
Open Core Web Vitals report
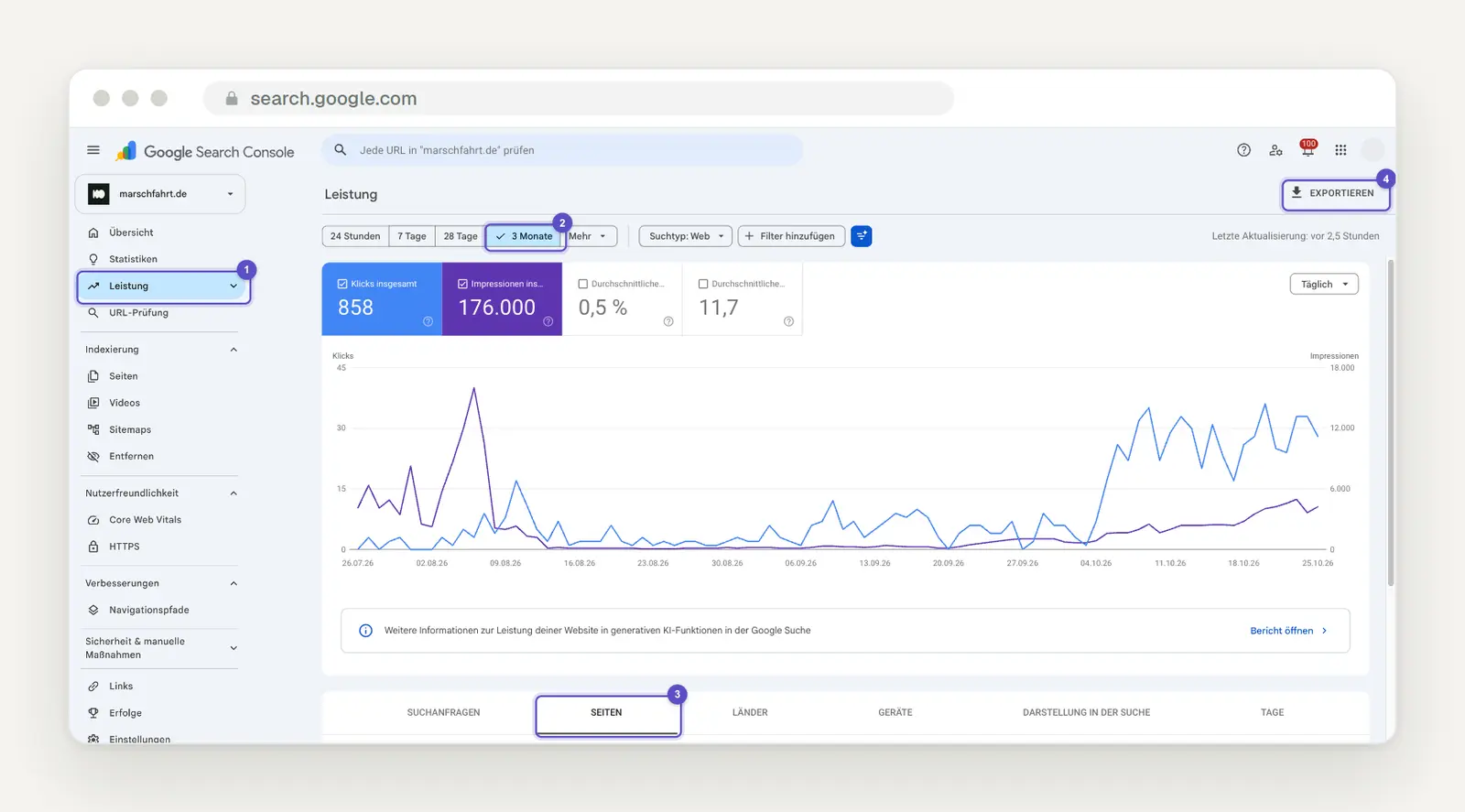[145, 520]
